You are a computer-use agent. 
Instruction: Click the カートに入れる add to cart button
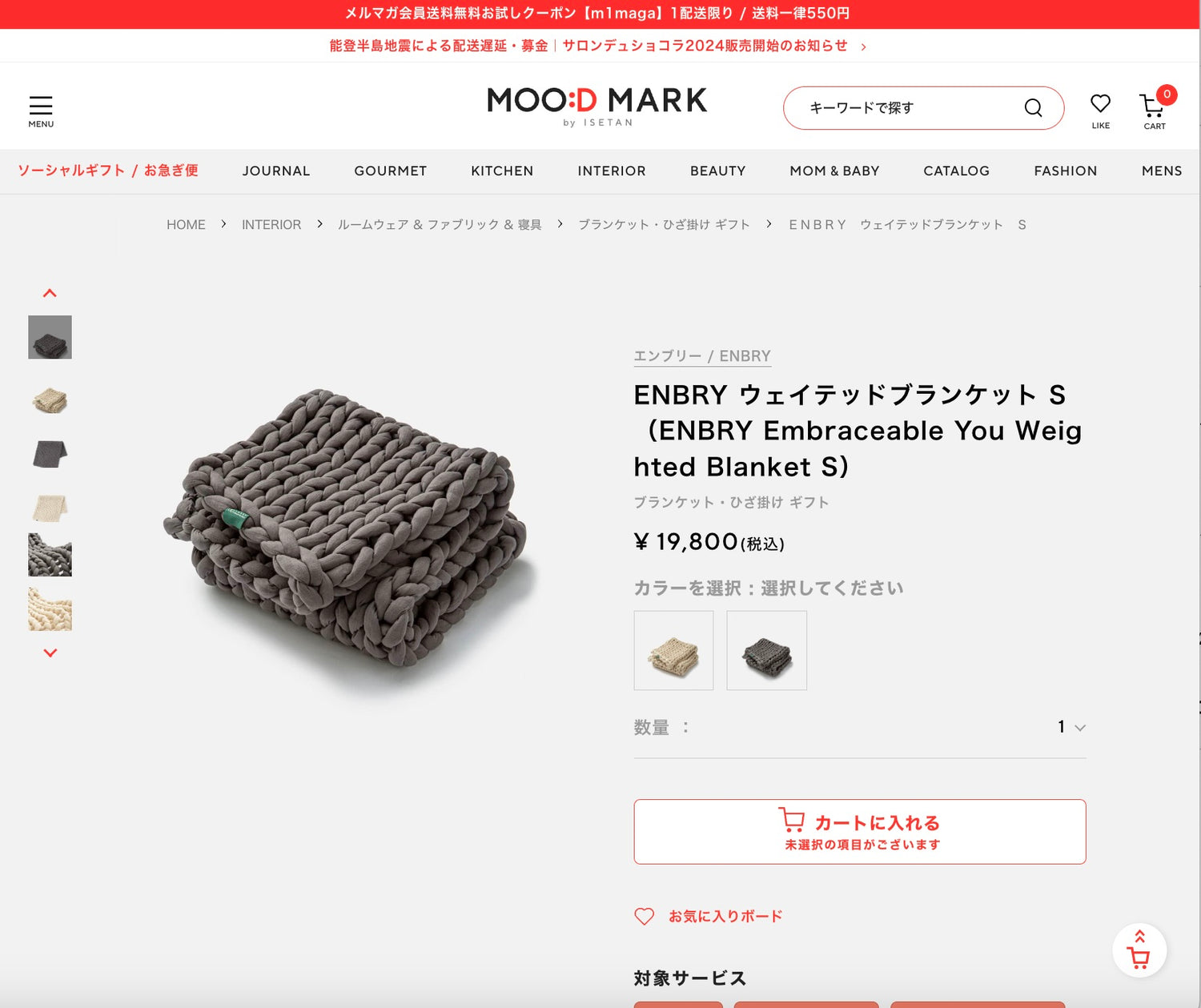860,831
